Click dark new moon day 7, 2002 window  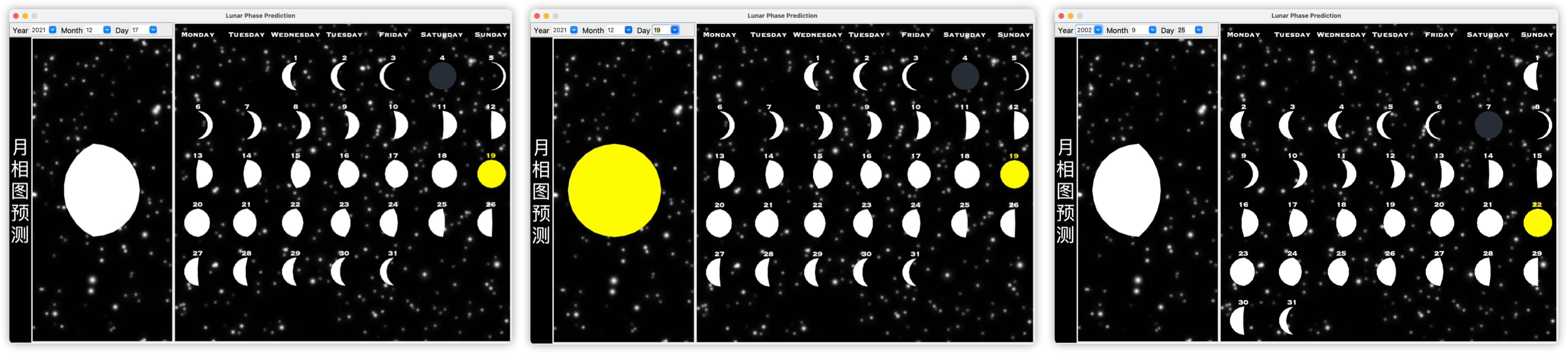[x=1488, y=125]
